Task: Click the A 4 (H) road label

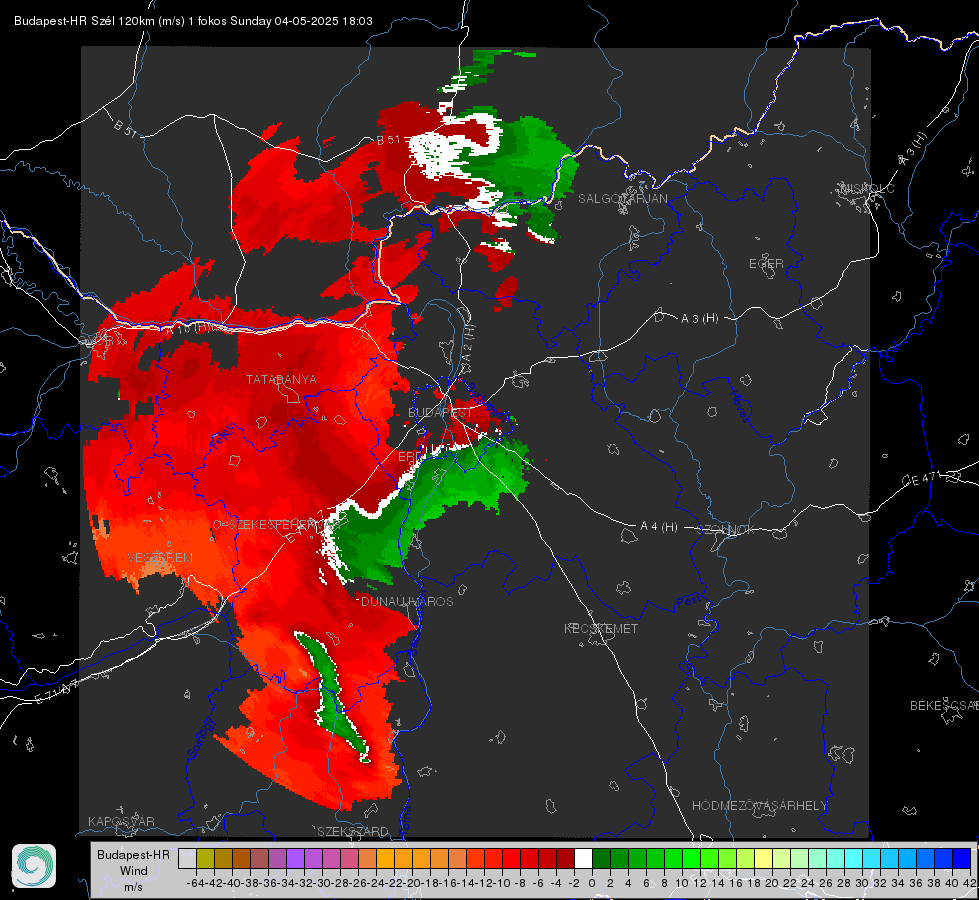Action: [659, 527]
